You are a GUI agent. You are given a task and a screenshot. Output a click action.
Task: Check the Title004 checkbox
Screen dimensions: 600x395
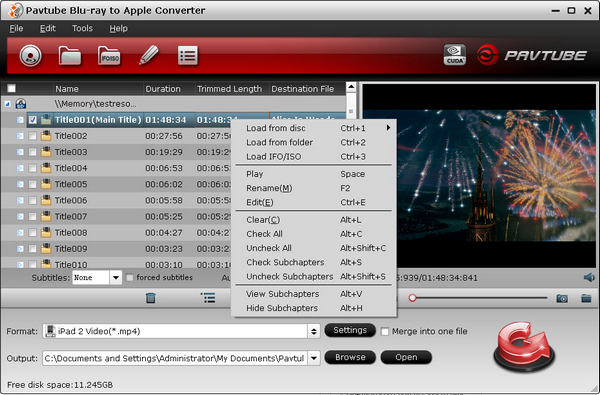tap(33, 168)
